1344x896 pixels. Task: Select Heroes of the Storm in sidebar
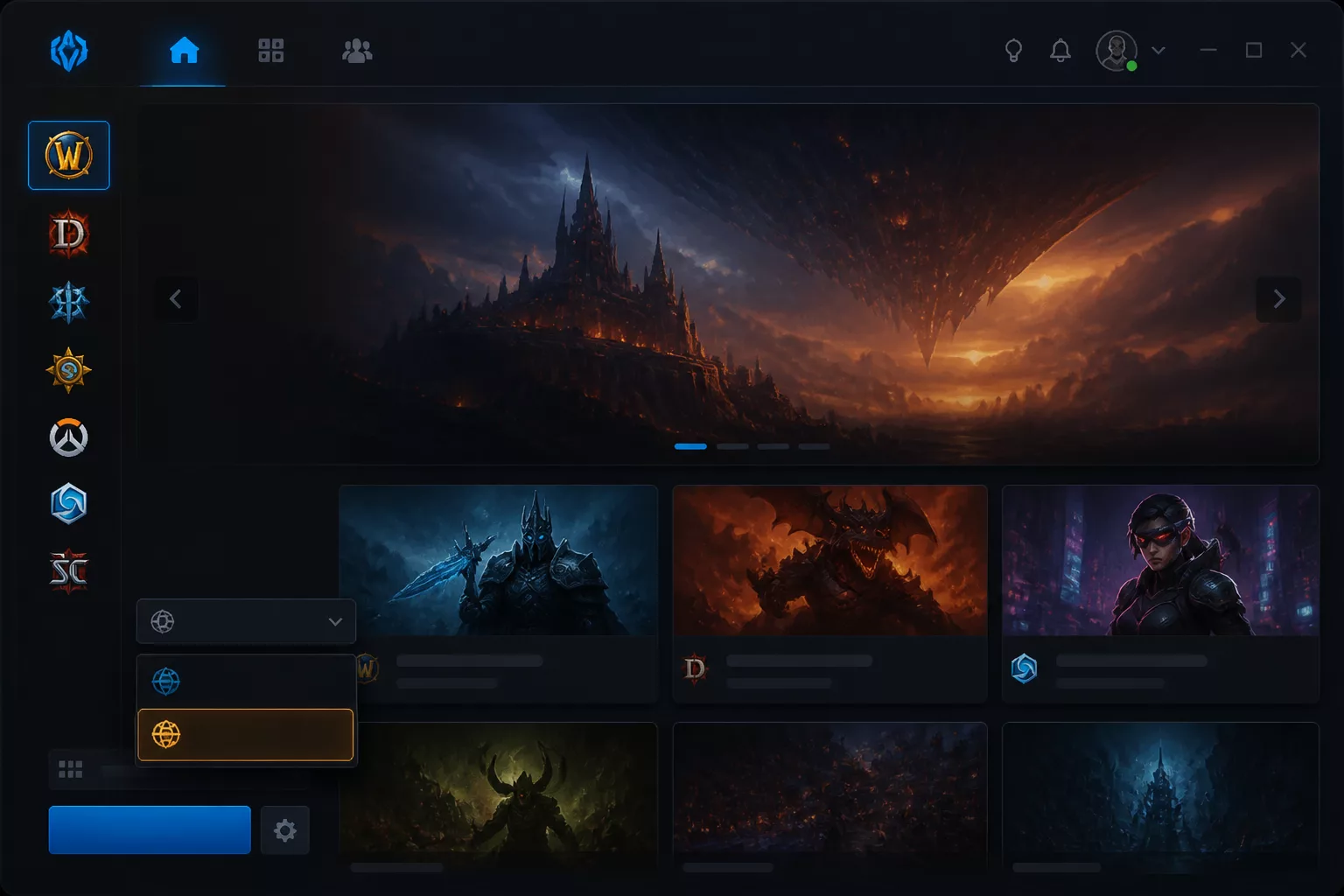coord(69,504)
